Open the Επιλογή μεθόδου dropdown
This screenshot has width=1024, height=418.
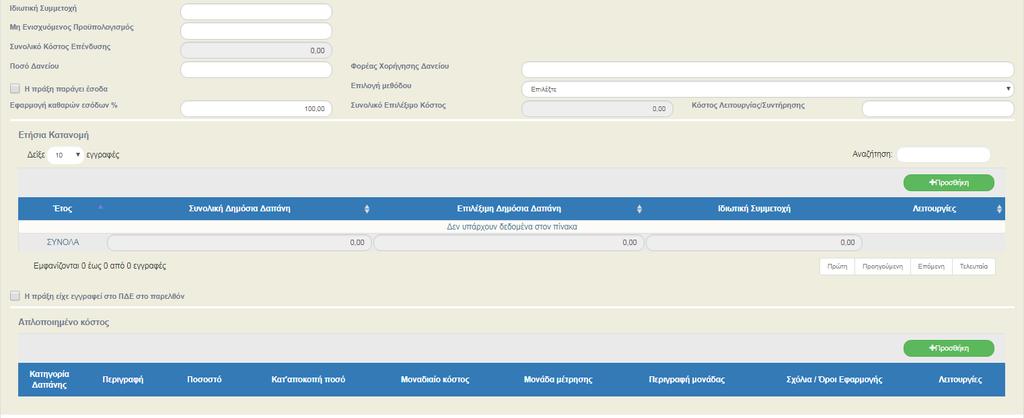767,89
